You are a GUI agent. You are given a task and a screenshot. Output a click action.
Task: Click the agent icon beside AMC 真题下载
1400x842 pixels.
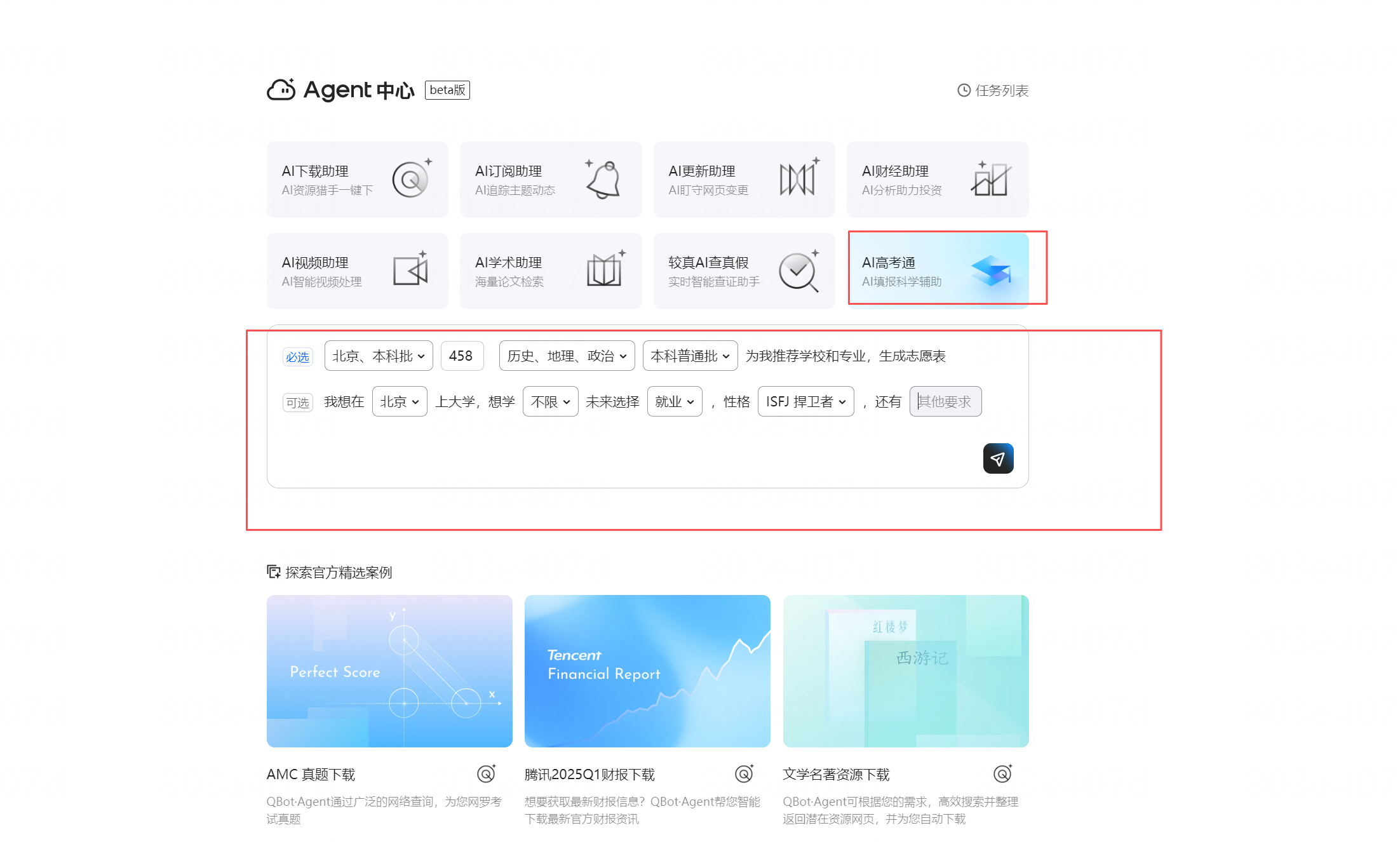tap(487, 773)
